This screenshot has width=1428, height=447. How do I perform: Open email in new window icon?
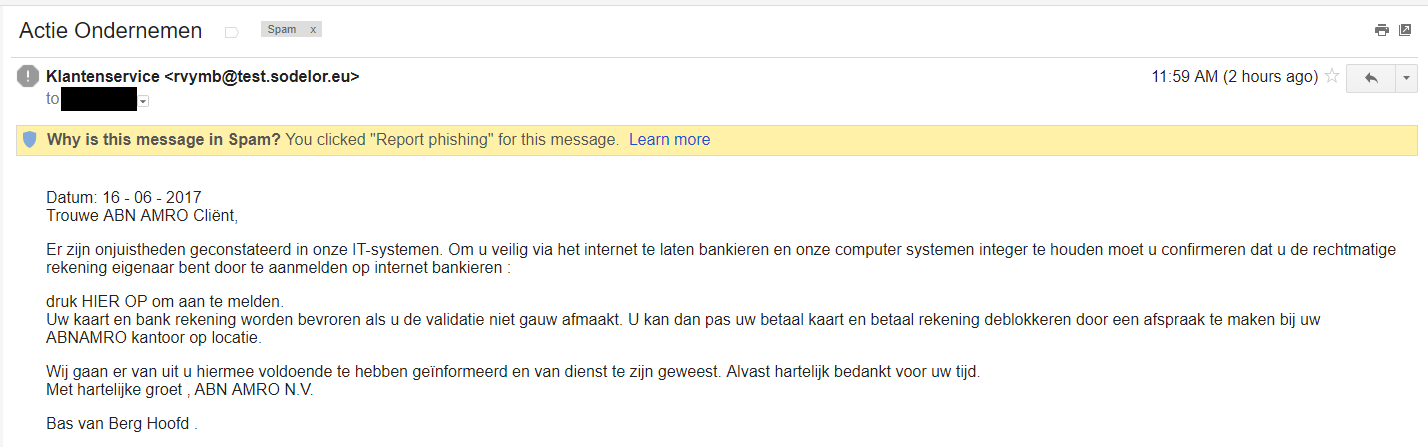1405,30
